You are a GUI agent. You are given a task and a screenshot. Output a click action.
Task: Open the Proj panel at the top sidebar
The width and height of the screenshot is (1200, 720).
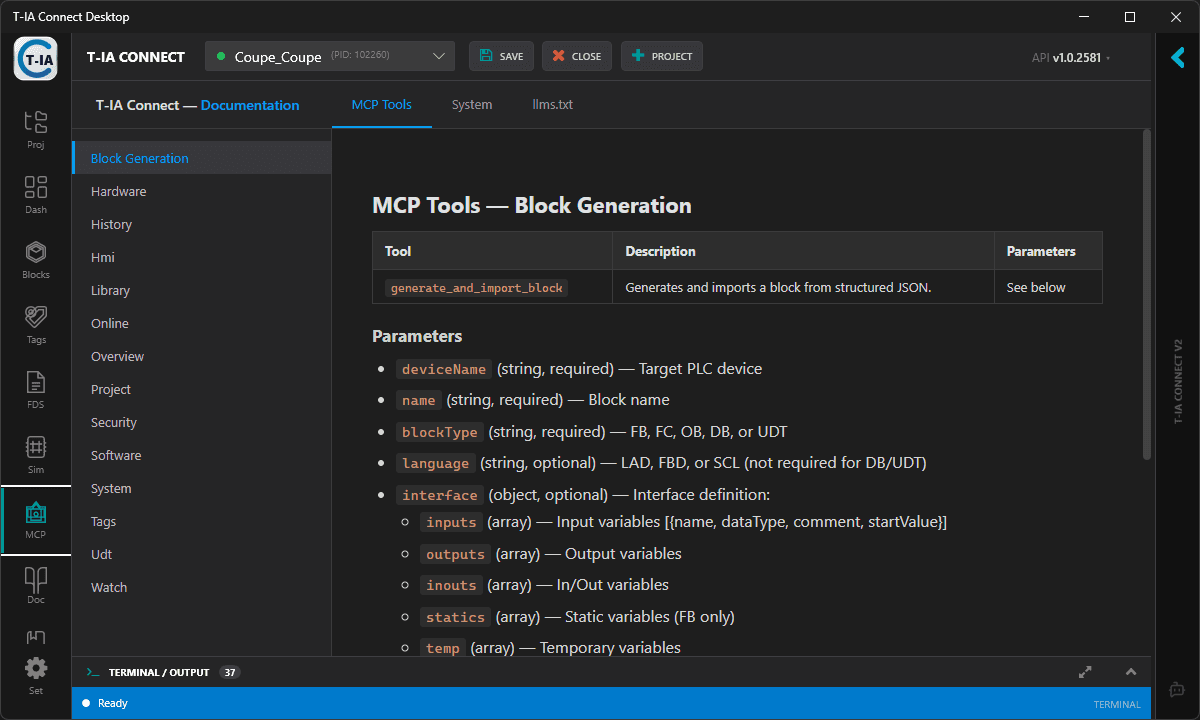[x=36, y=130]
